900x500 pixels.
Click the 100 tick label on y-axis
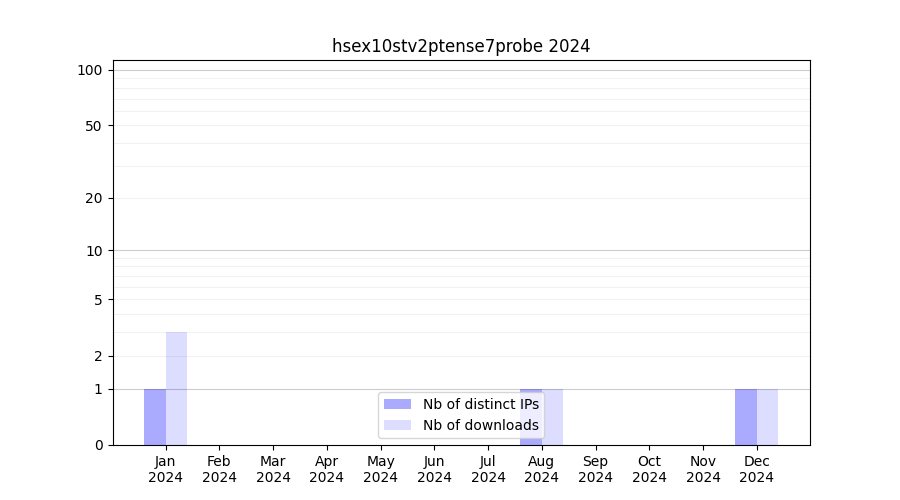[90, 70]
